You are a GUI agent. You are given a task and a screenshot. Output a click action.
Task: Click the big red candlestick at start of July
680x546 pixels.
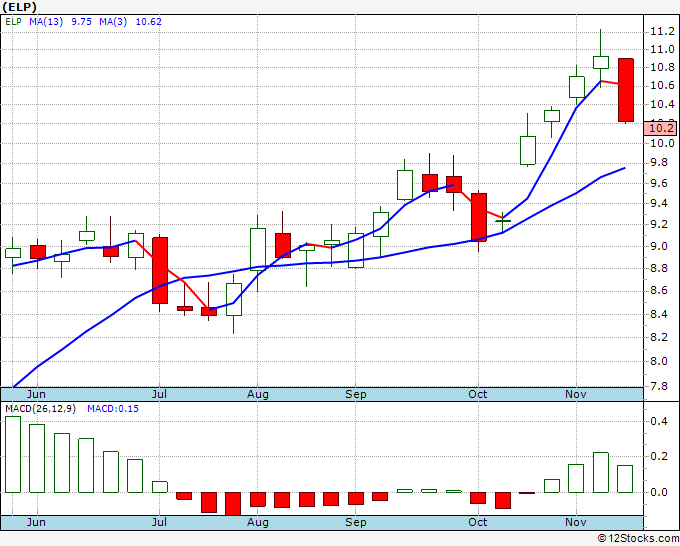point(160,271)
